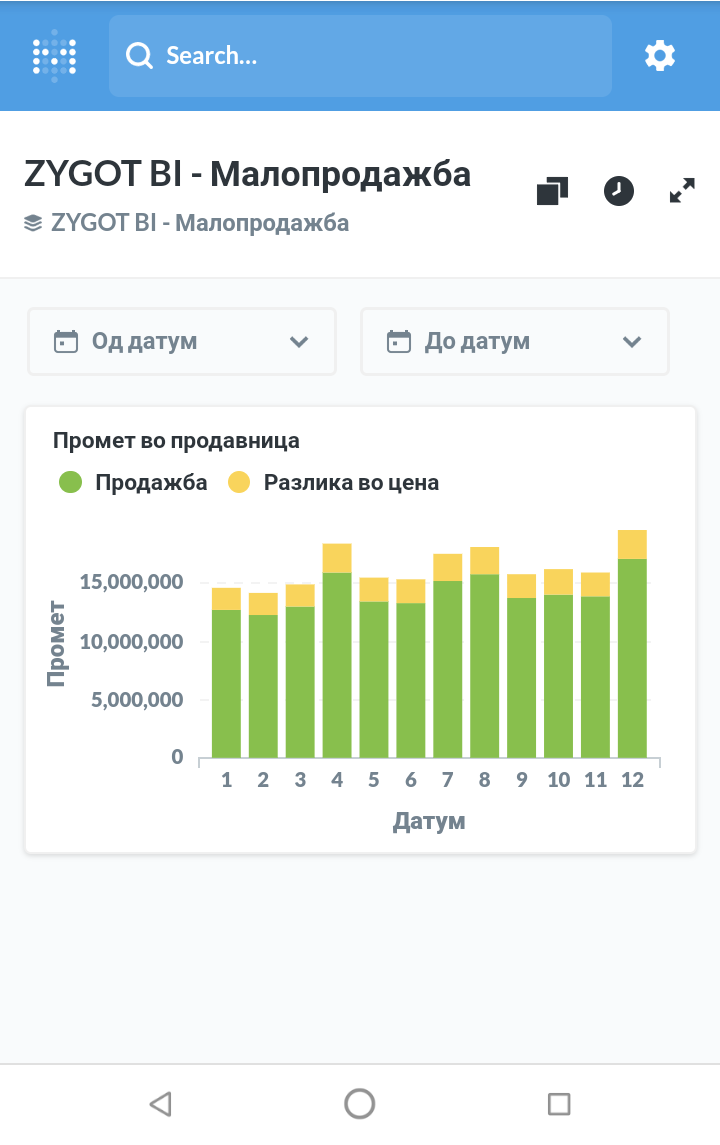Open the settings gear menu
This screenshot has width=720, height=1145.
pos(660,56)
